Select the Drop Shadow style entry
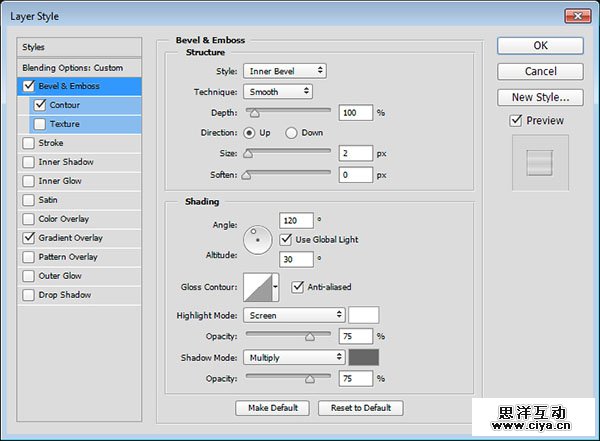The image size is (600, 441). tap(65, 295)
